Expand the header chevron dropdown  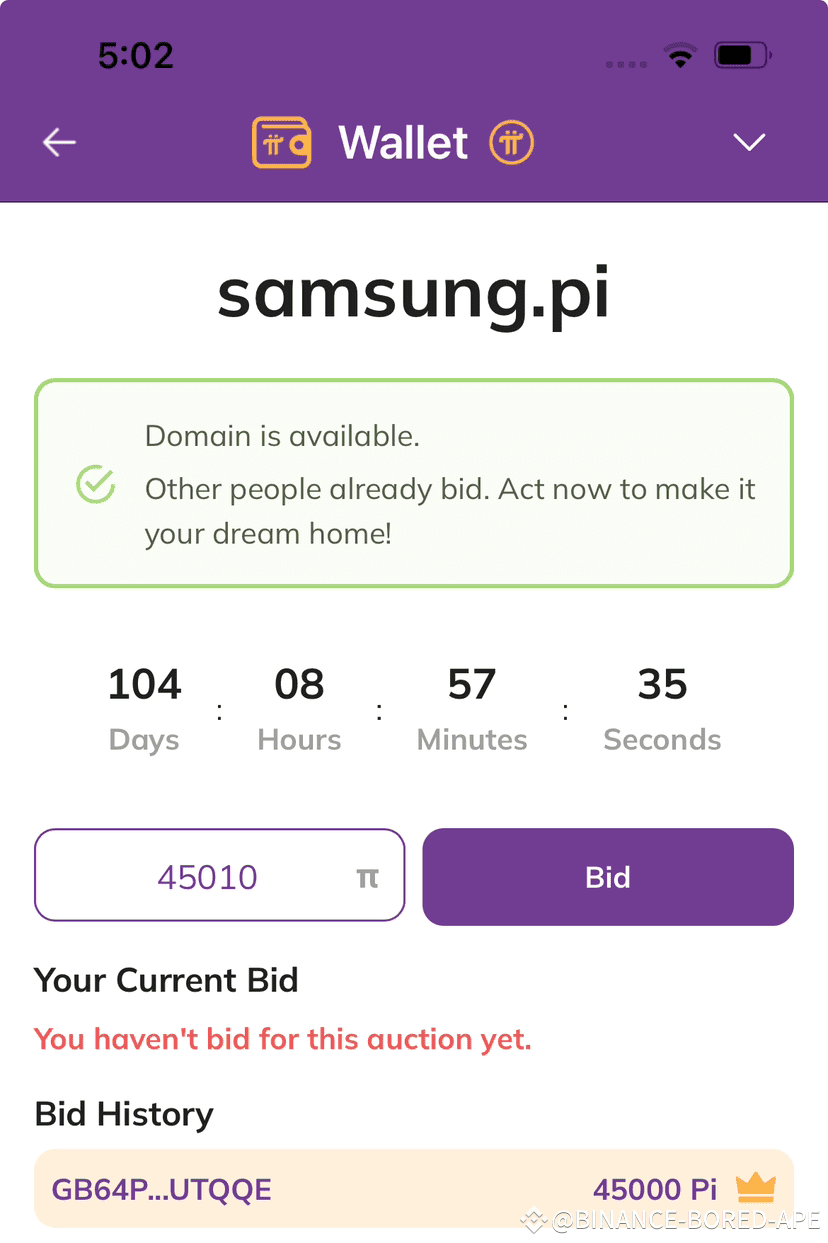749,143
